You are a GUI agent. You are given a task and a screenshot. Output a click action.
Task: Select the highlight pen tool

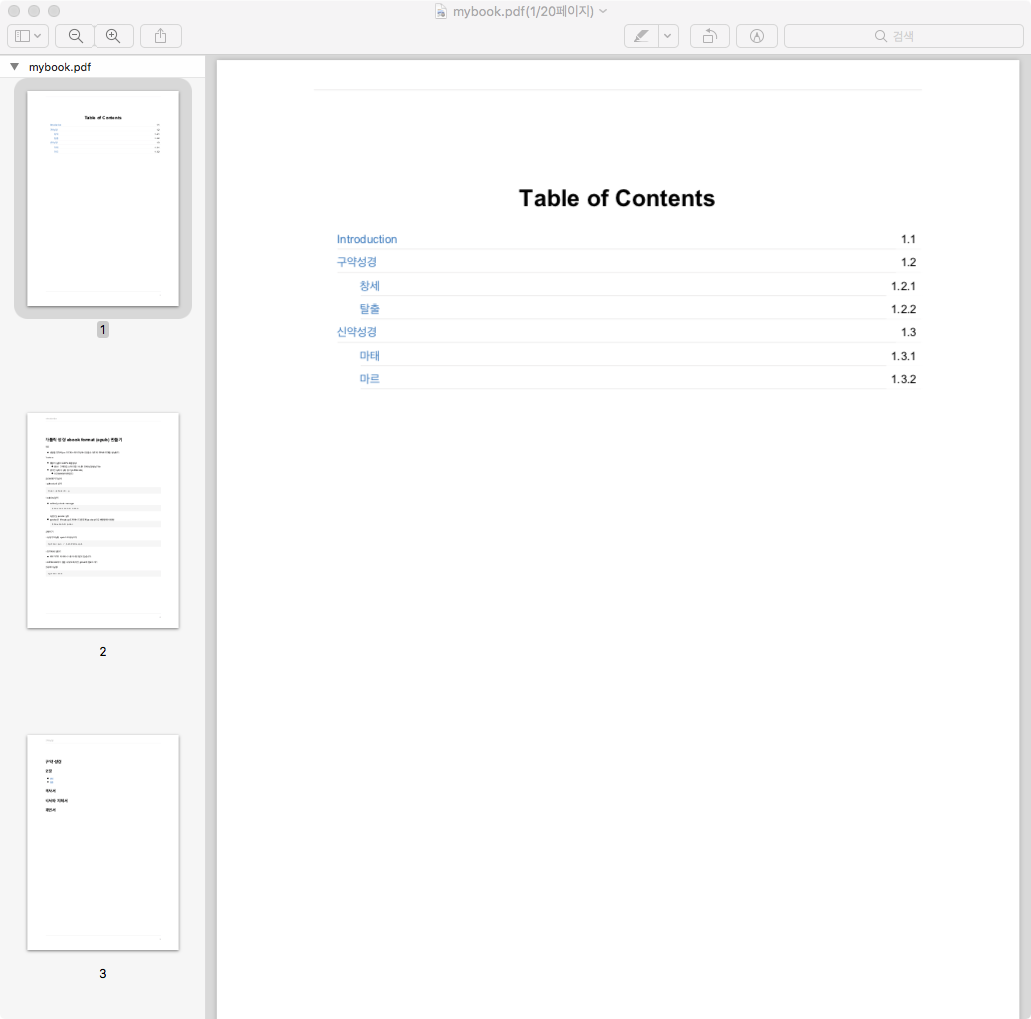(x=641, y=36)
